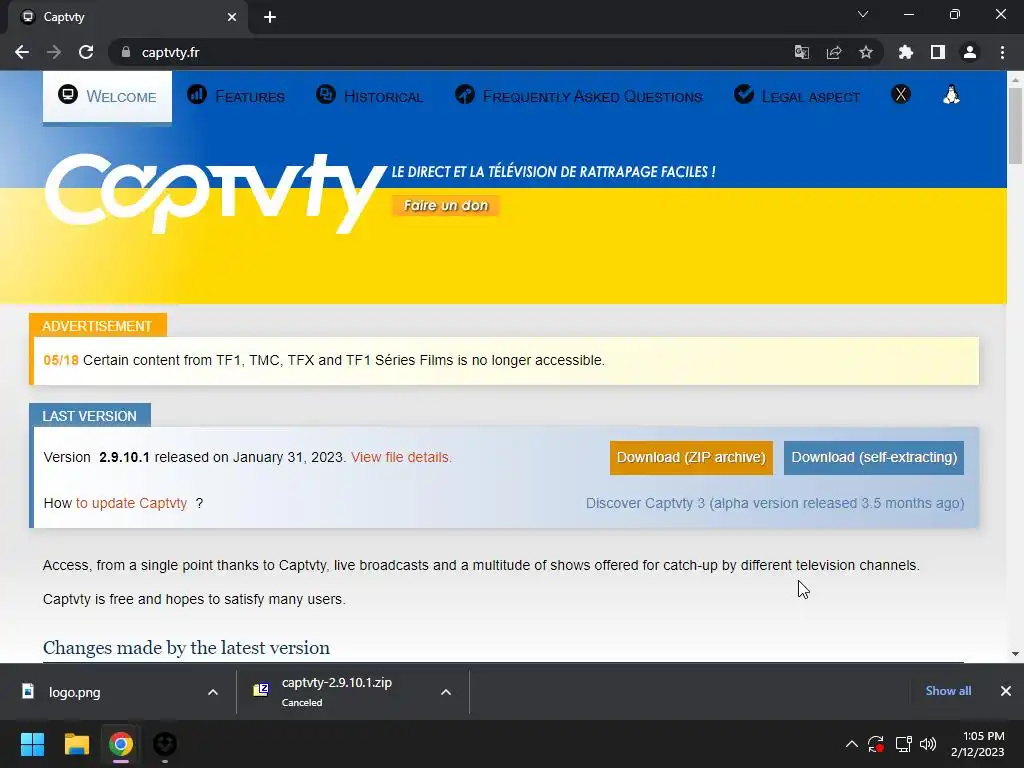This screenshot has height=768, width=1024.
Task: Click Download (ZIP archive) button
Action: tap(691, 457)
